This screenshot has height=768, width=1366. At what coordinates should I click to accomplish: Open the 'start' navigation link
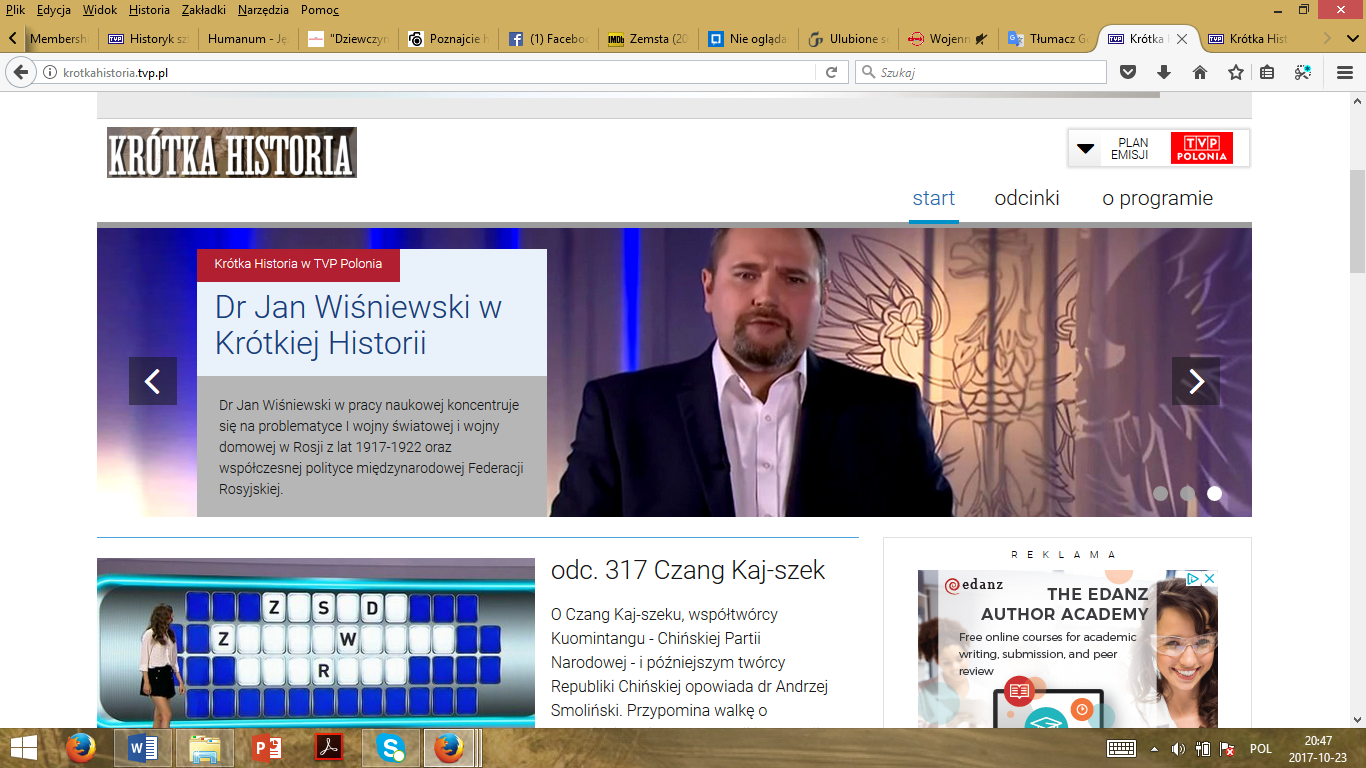point(934,198)
